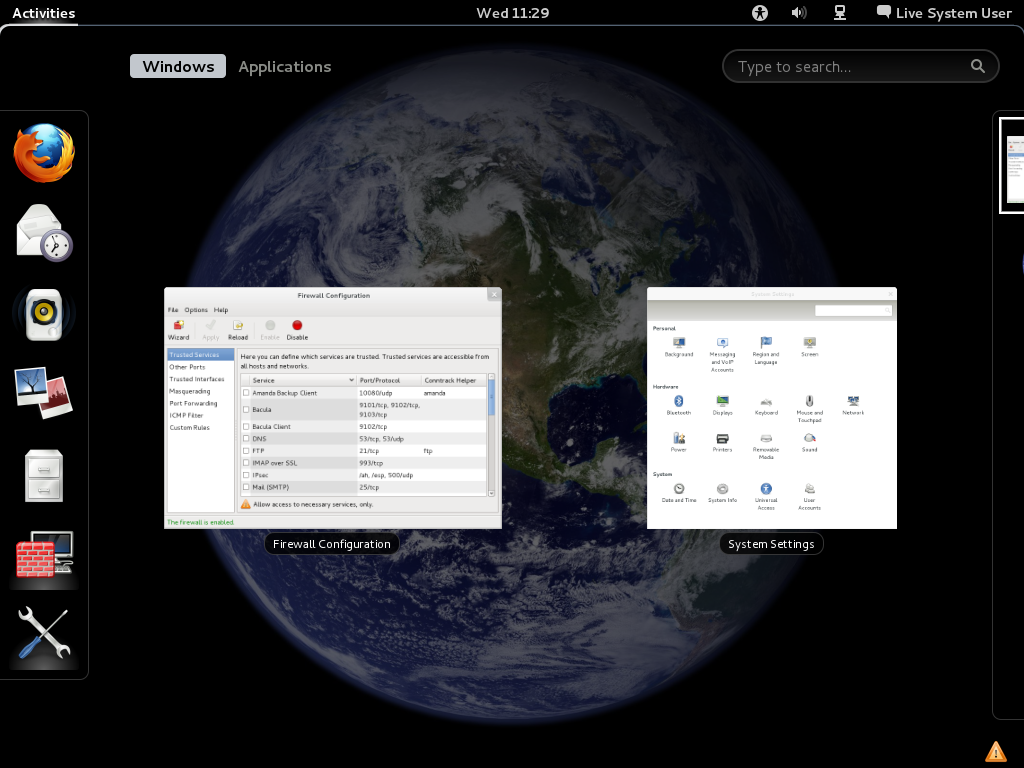1024x768 pixels.
Task: Click the services list vertical scrollbar
Action: (x=491, y=436)
